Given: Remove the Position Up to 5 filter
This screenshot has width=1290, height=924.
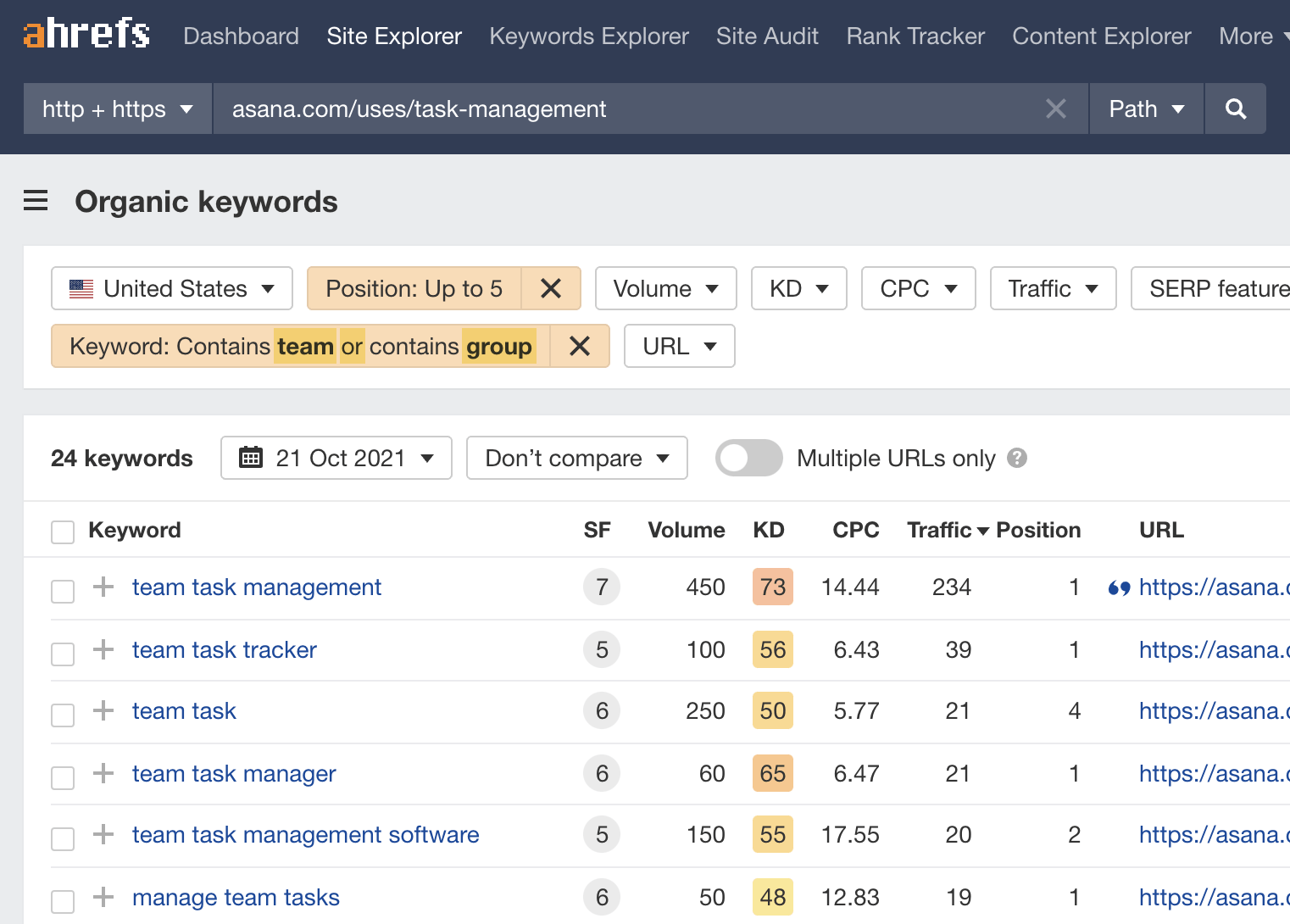Looking at the screenshot, I should 551,288.
